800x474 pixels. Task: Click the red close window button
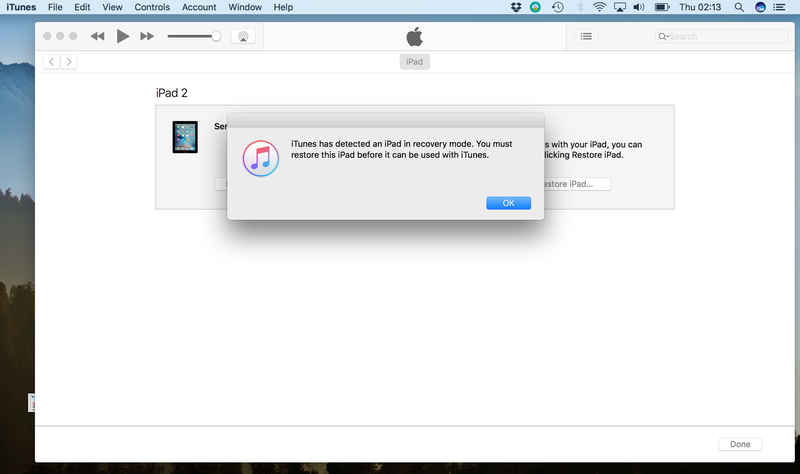(47, 36)
